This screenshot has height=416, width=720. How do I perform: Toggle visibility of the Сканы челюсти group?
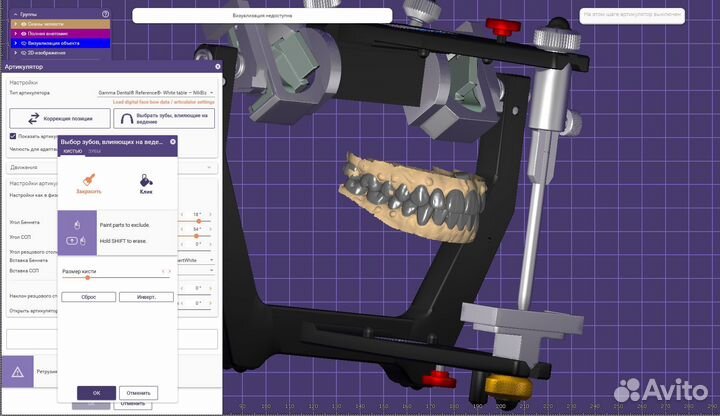click(21, 24)
